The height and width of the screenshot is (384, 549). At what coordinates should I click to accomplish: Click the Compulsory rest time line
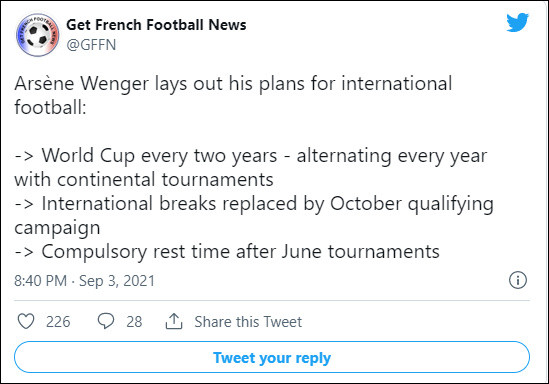[x=227, y=252]
